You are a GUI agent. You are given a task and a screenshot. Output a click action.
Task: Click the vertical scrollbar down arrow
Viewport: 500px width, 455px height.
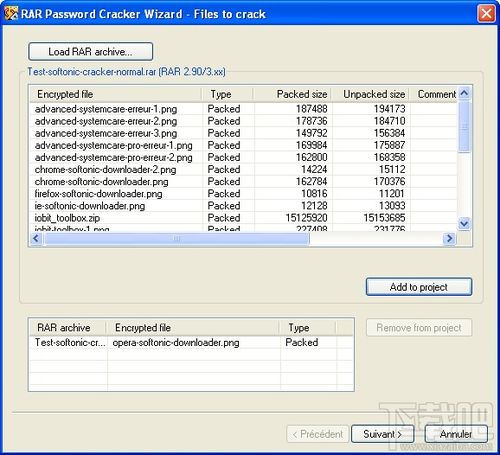click(464, 223)
